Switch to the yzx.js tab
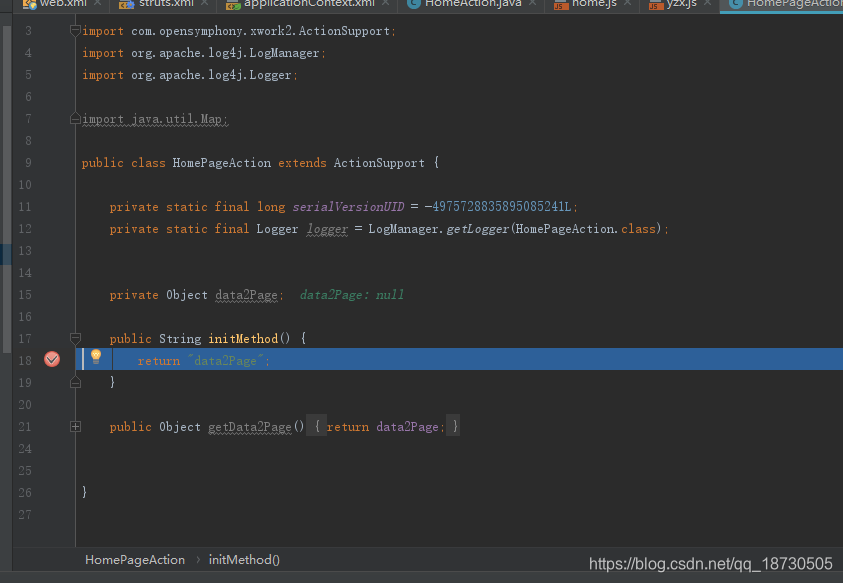The width and height of the screenshot is (843, 583). pos(681,4)
